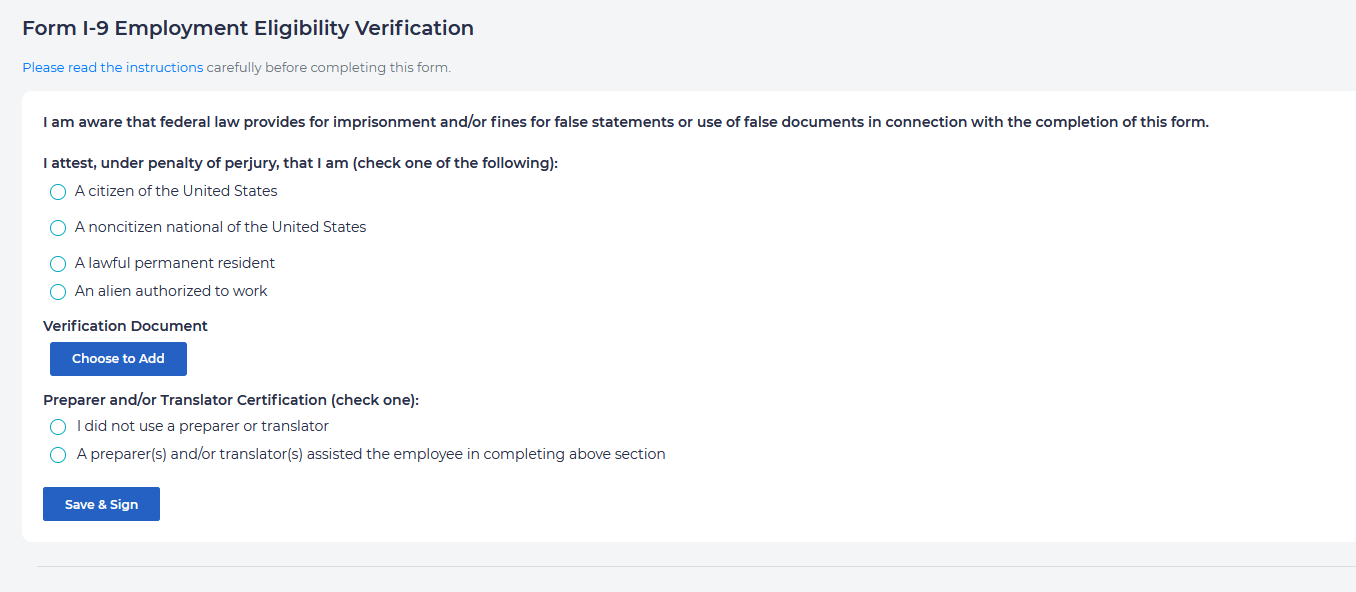This screenshot has height=592, width=1356.
Task: Click the "A citizen of the United States" label text
Action: [176, 191]
